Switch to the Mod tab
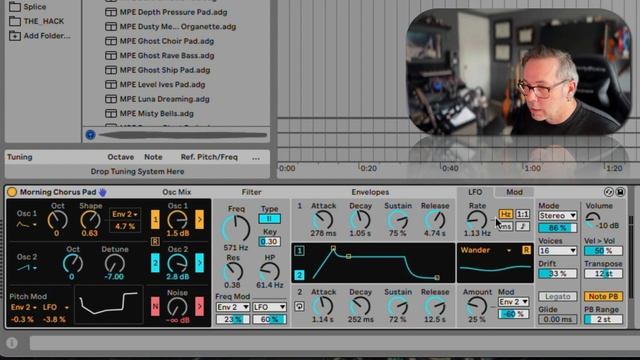 514,192
